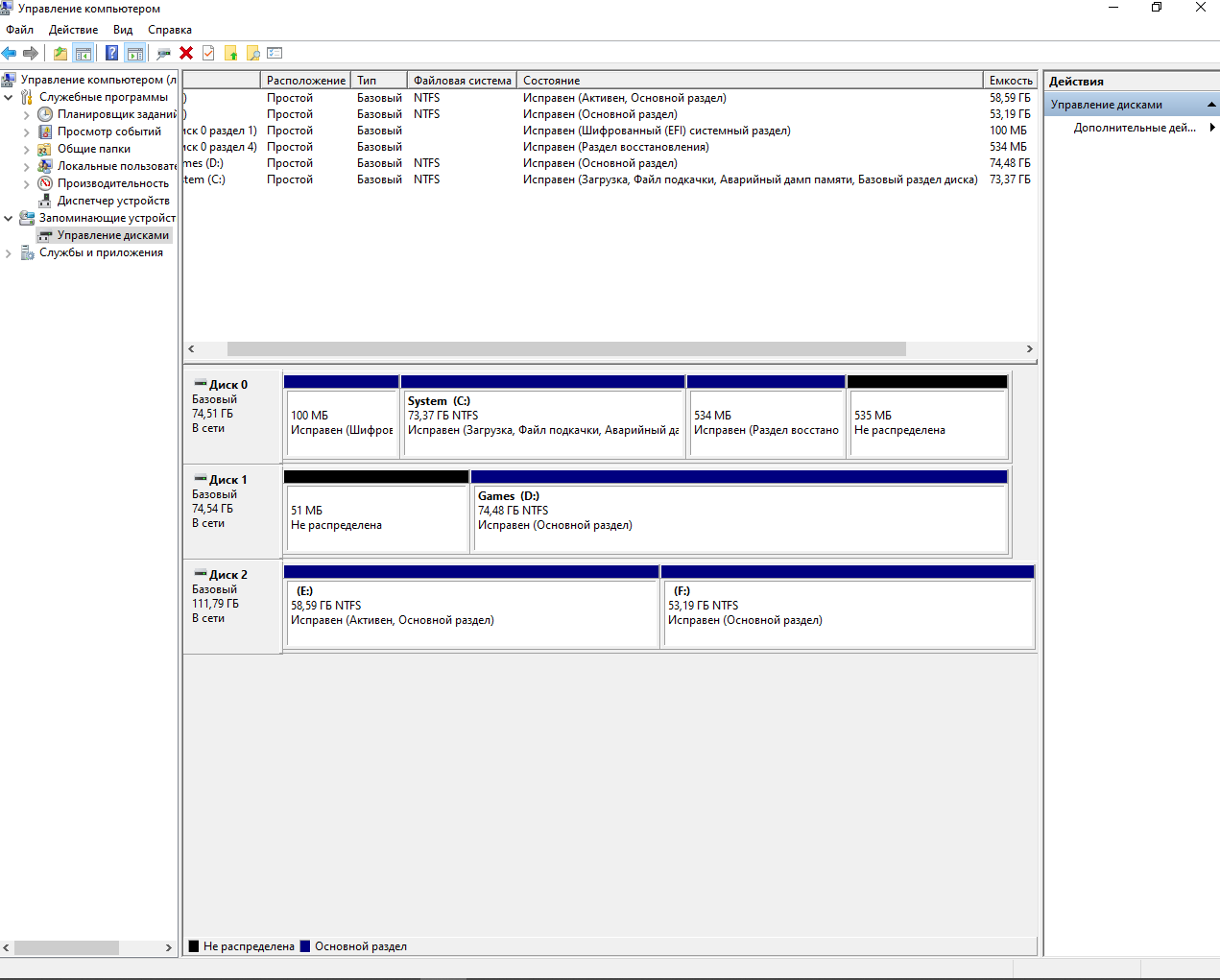Collapse the Управление дисками actions section
Viewport: 1220px width, 980px height.
(1211, 105)
